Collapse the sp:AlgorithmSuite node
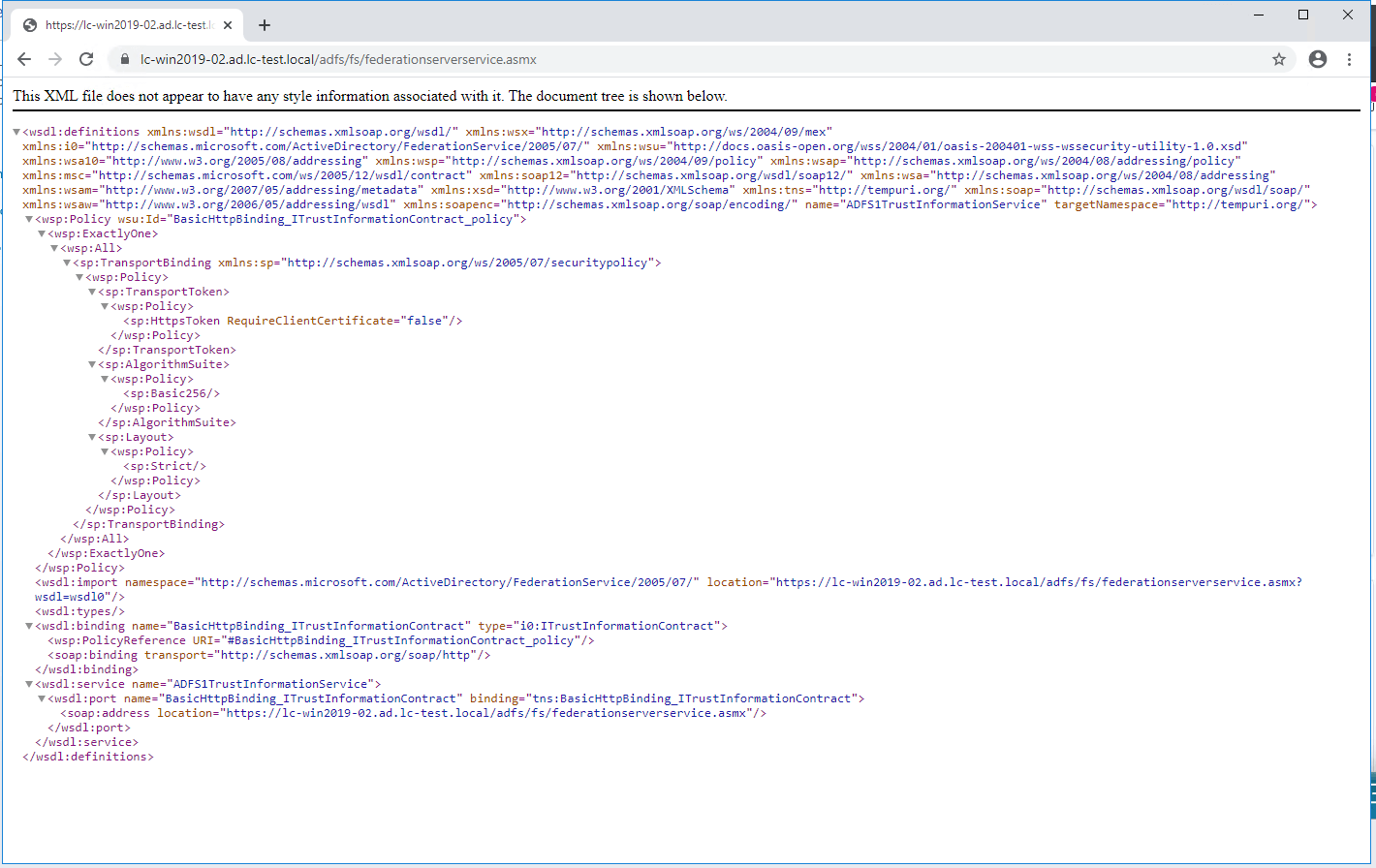 [92, 364]
